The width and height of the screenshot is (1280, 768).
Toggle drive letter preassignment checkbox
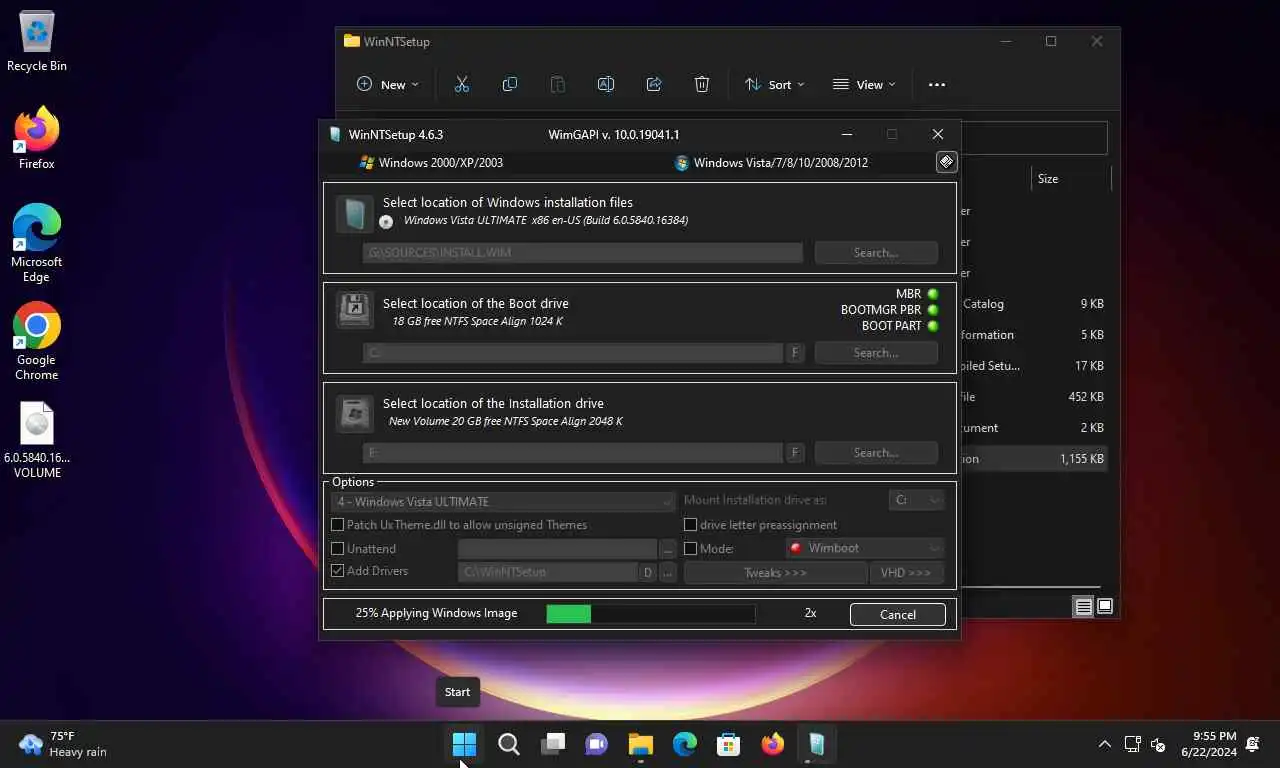[690, 525]
